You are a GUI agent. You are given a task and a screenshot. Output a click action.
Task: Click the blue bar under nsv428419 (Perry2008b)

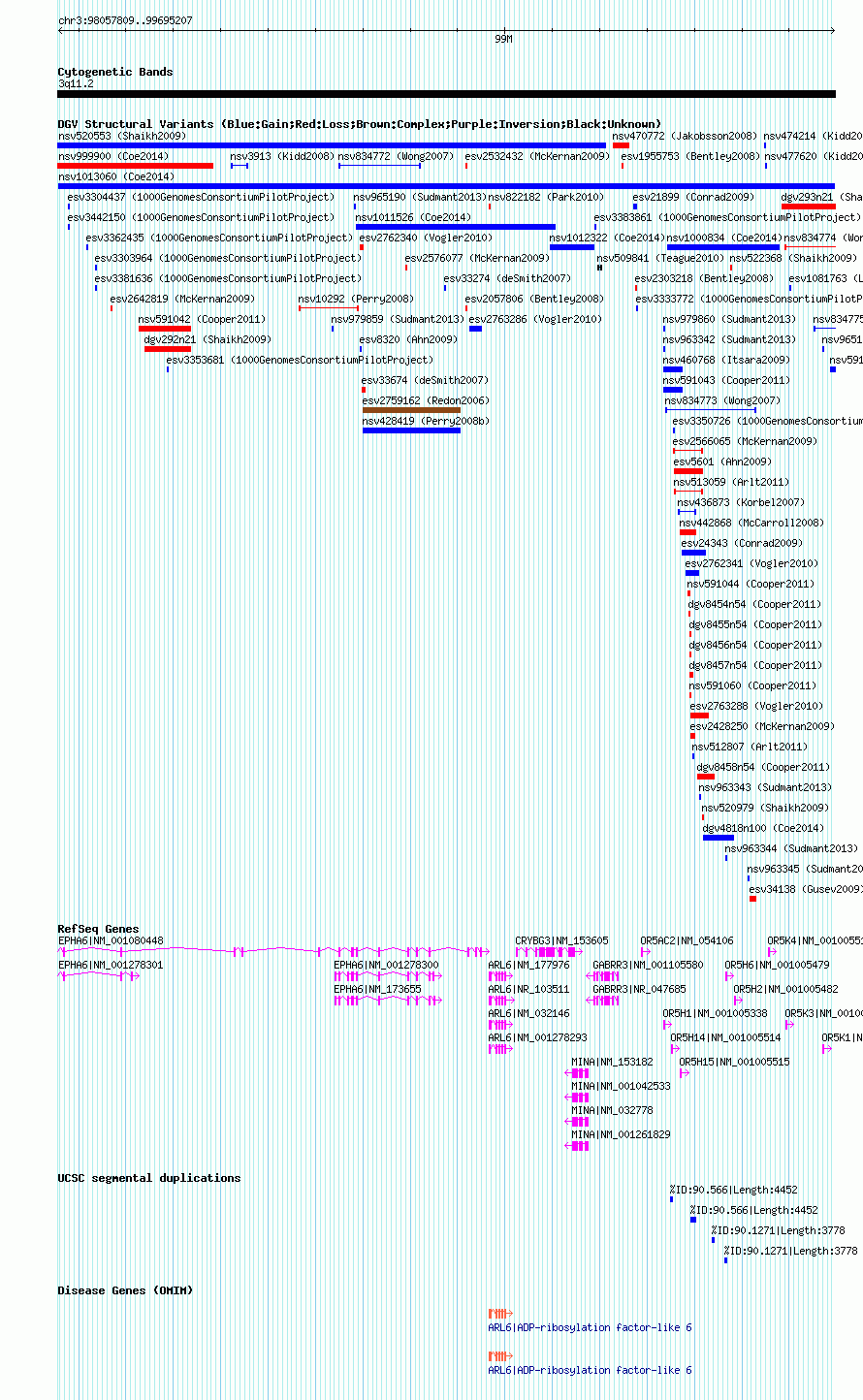[411, 430]
